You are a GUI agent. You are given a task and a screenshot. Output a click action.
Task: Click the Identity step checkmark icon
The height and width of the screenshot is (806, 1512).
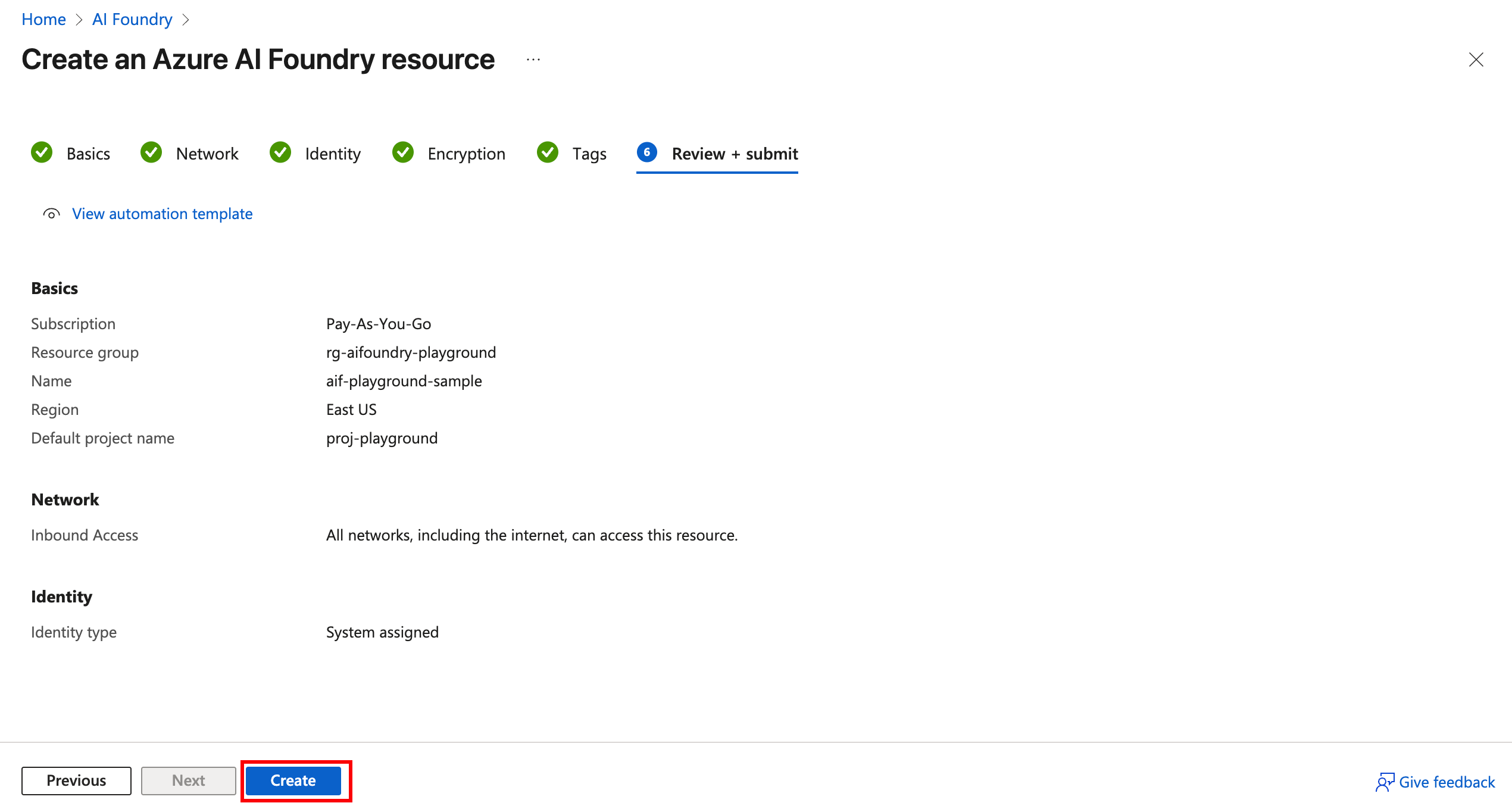[x=280, y=152]
